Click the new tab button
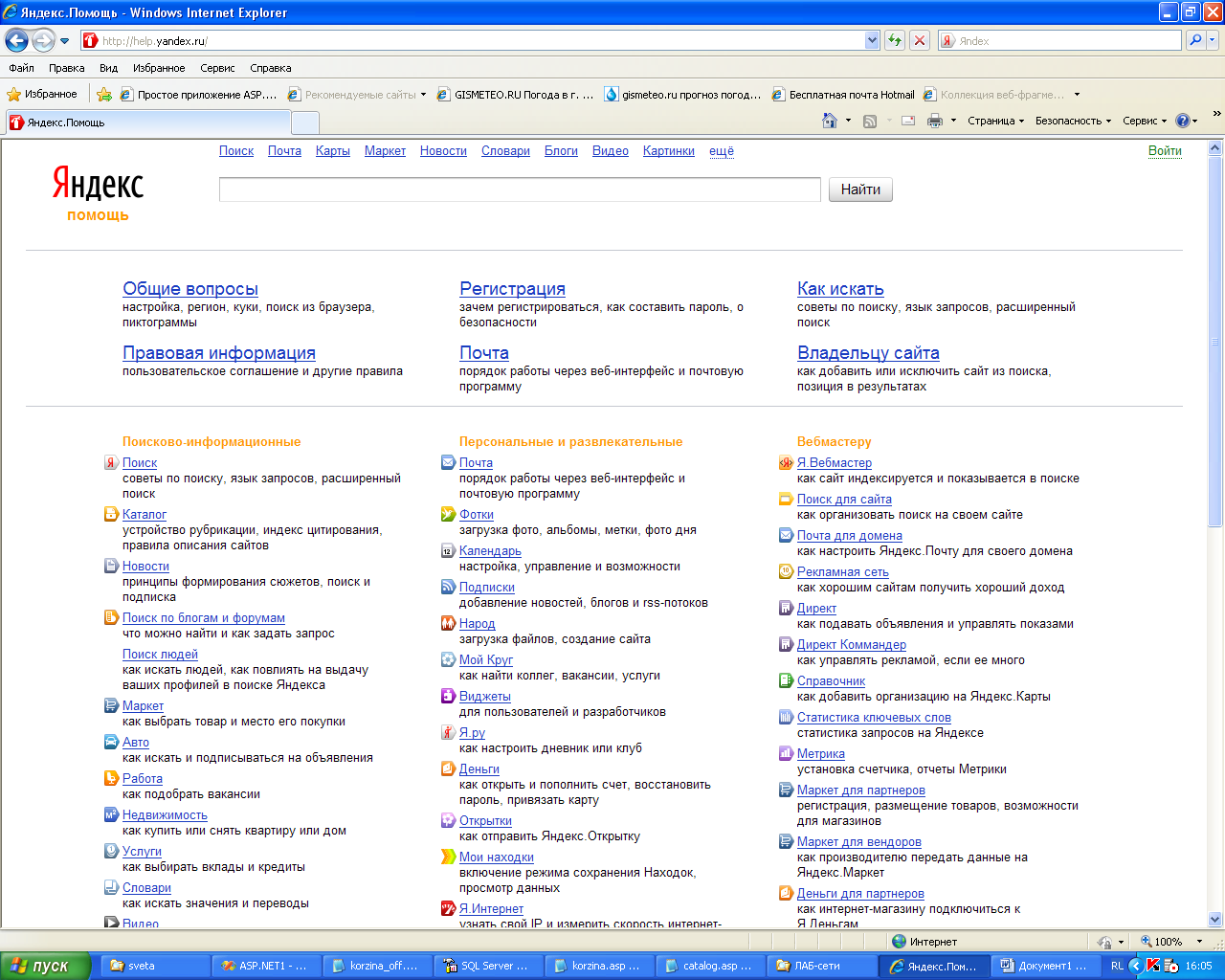 [x=305, y=122]
